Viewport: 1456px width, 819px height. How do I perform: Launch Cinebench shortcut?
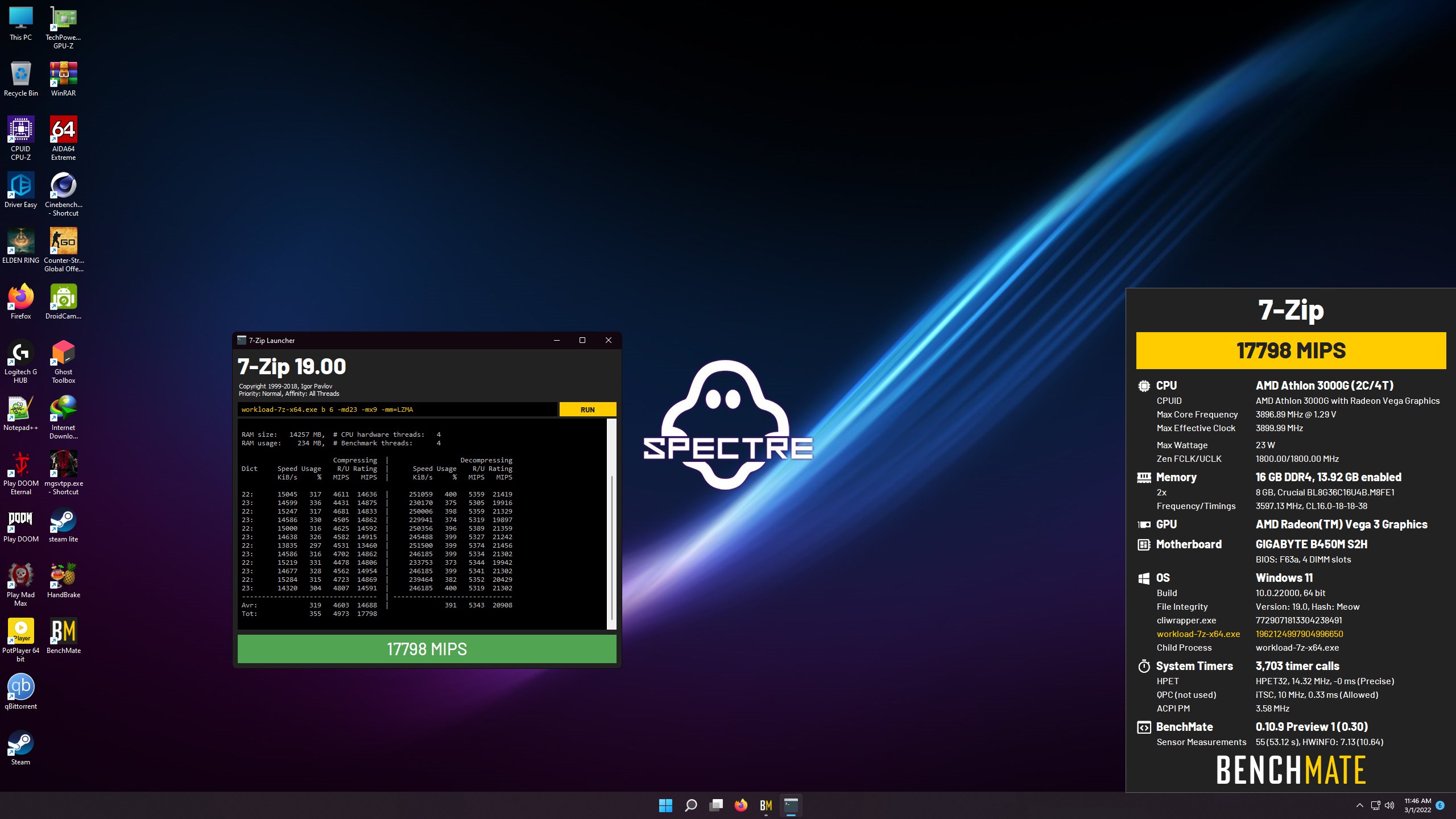pos(63,195)
